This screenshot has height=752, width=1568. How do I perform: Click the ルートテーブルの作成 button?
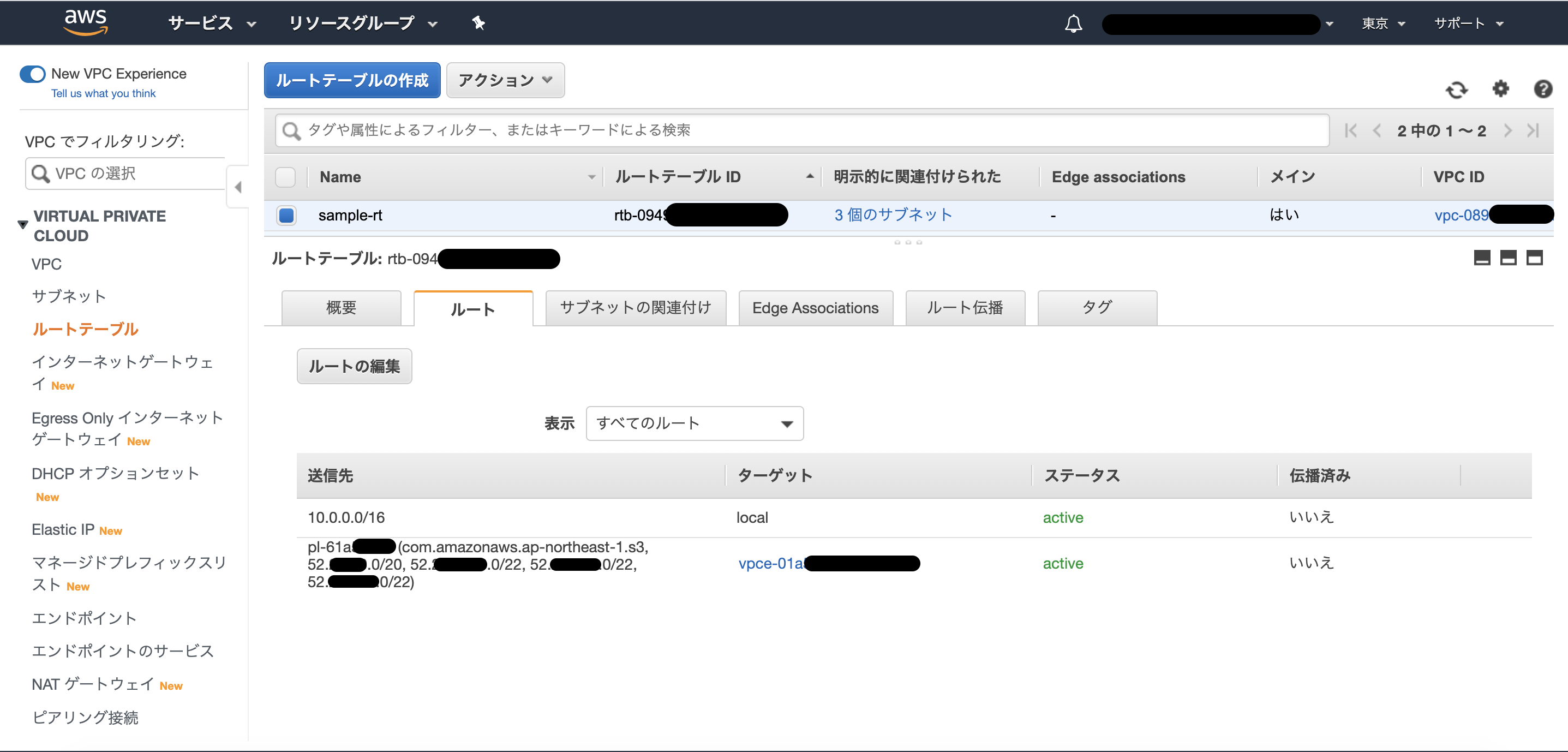click(x=352, y=80)
